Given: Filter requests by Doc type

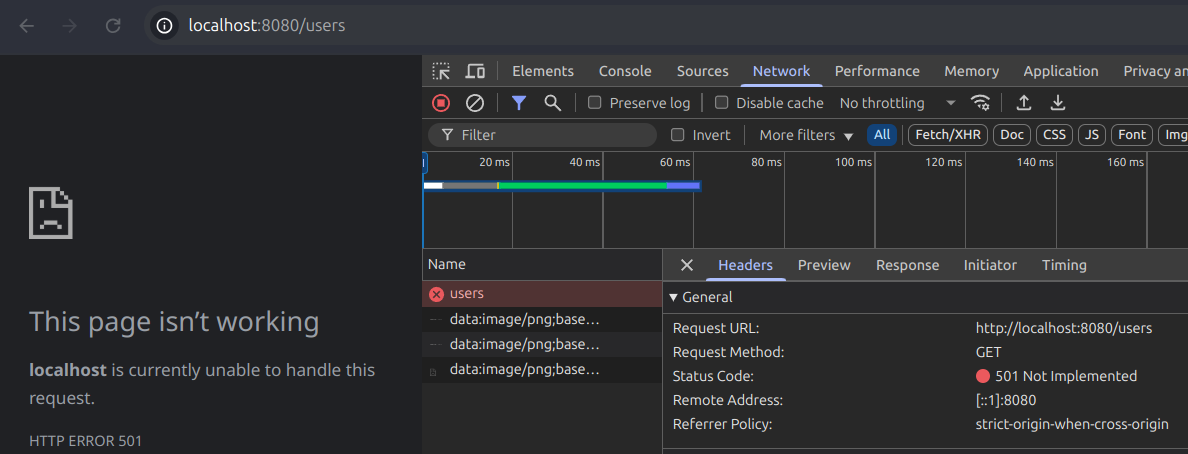Looking at the screenshot, I should coord(1011,135).
